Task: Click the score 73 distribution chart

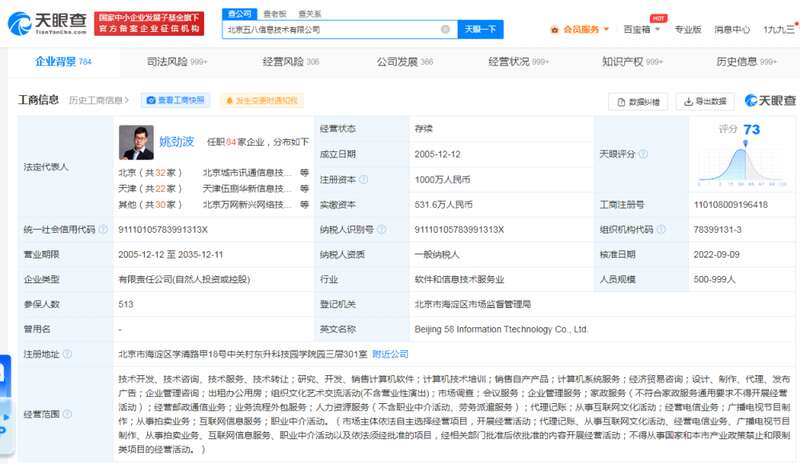Action: [743, 164]
